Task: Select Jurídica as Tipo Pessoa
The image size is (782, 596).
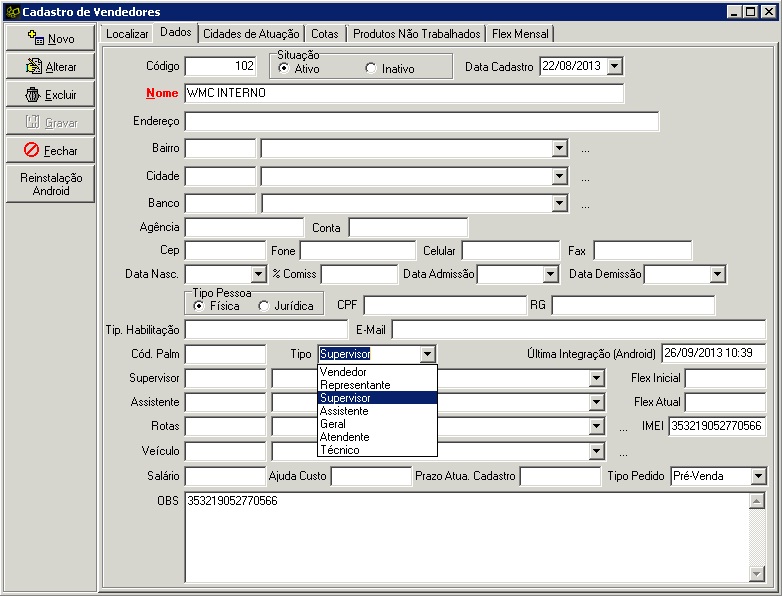Action: tap(264, 305)
